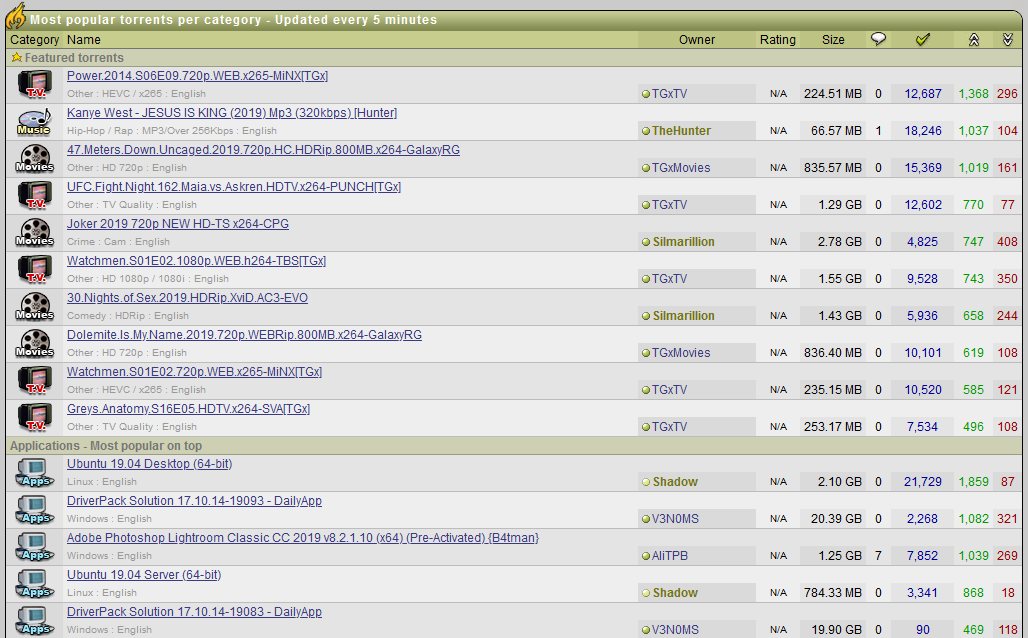Open Watchmen.S01E02.720p.WEB.x265-MiNX torrent
Viewport: 1028px width, 638px height.
point(195,372)
